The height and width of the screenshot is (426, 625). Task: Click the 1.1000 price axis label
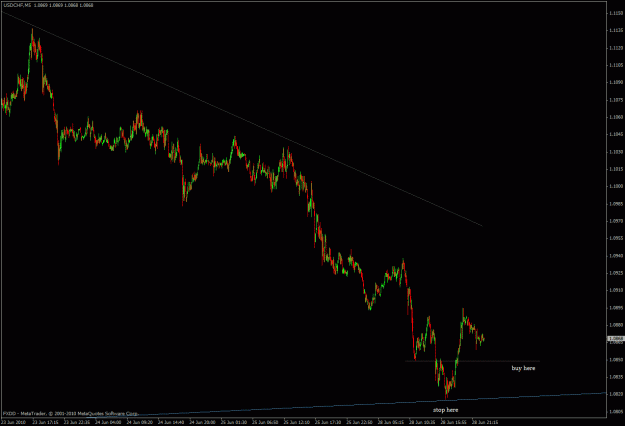[x=616, y=186]
